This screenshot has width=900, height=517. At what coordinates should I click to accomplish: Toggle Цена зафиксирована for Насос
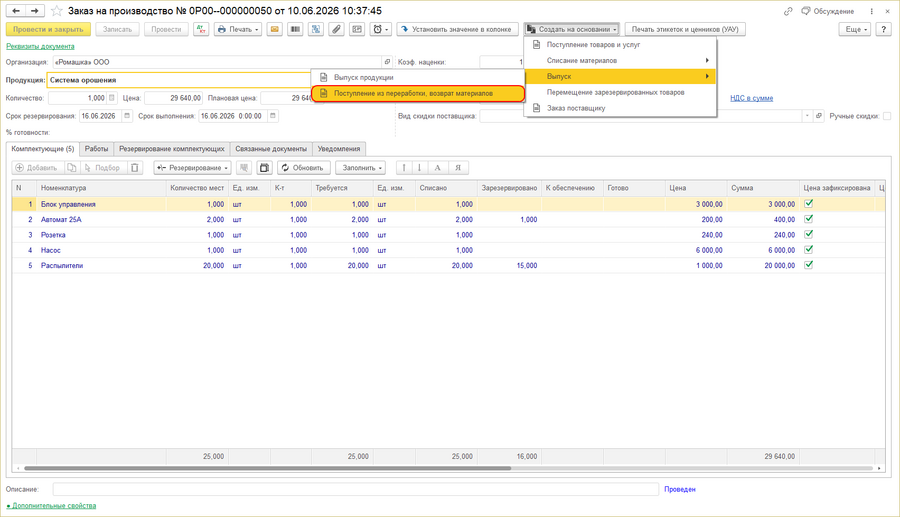pos(809,250)
